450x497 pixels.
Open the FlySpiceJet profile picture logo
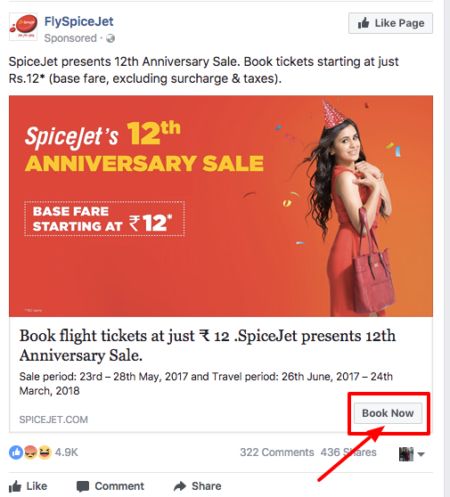pyautogui.click(x=23, y=27)
